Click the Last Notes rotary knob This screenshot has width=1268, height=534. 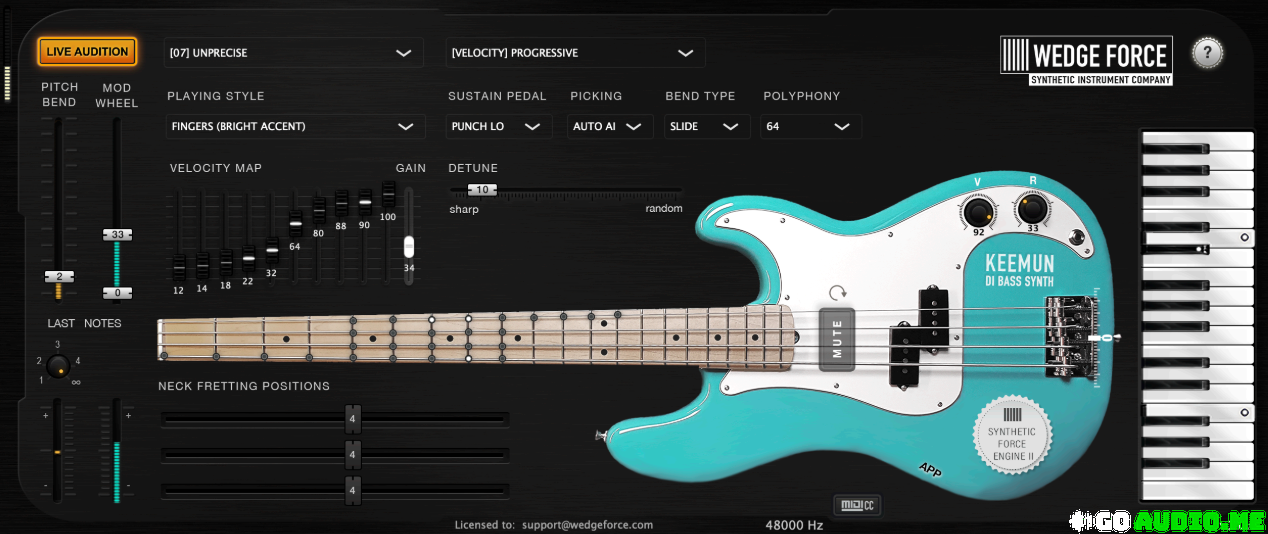tap(59, 366)
